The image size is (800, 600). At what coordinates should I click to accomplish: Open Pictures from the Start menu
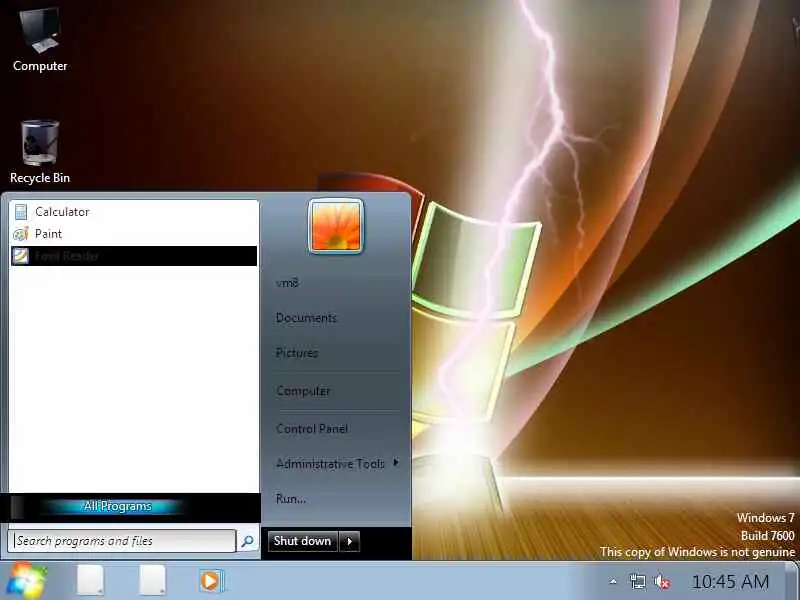297,353
